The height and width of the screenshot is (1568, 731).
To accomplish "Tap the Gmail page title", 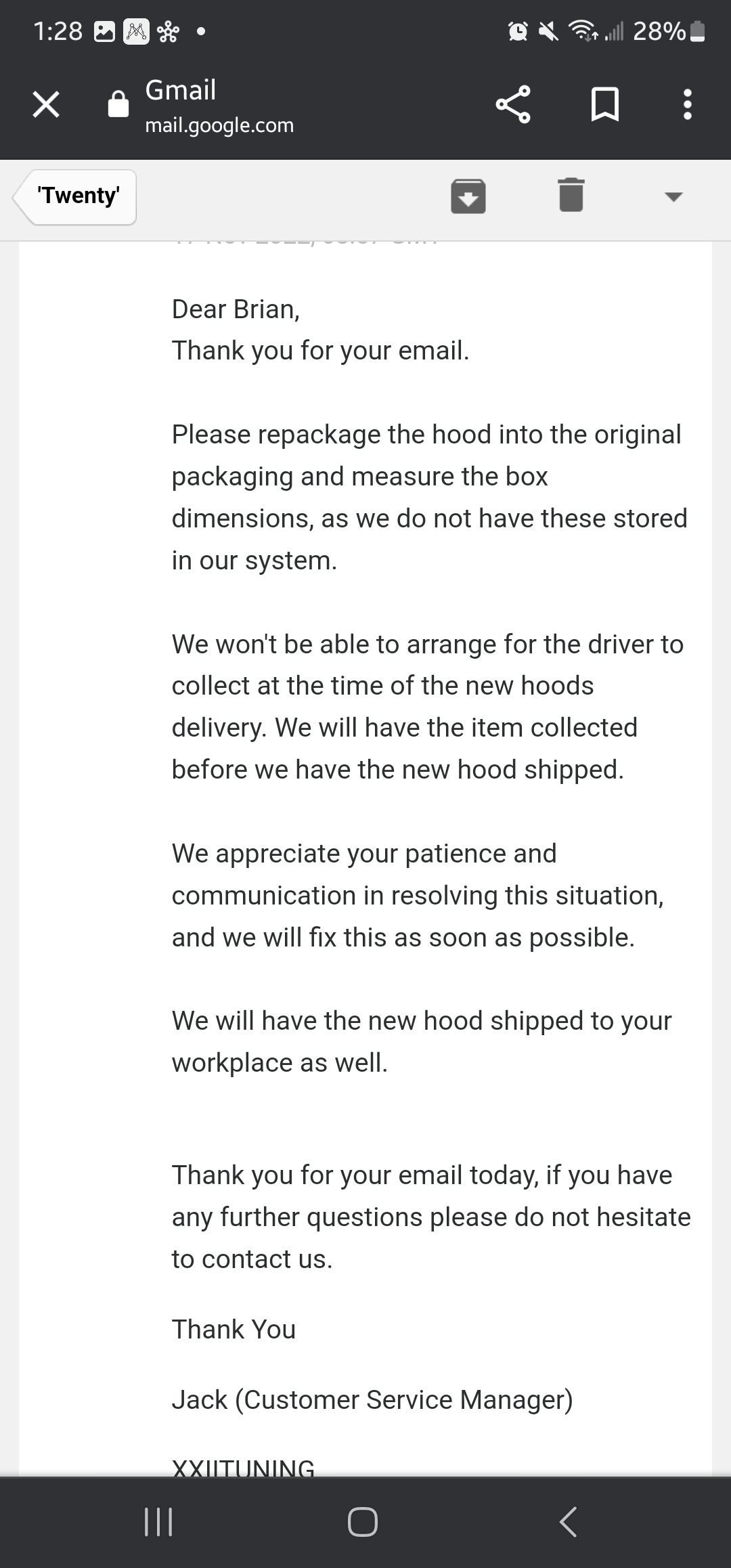I will tap(181, 90).
